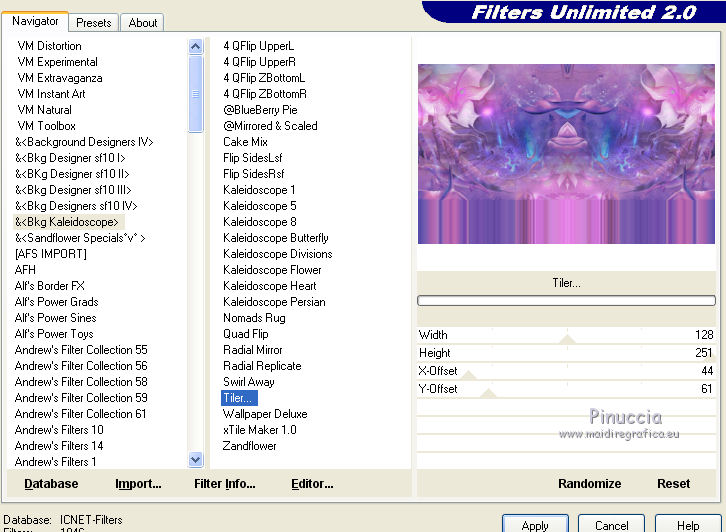726x532 pixels.
Task: Select &<Bkg Designer sf10 I> category
Action: click(70, 158)
